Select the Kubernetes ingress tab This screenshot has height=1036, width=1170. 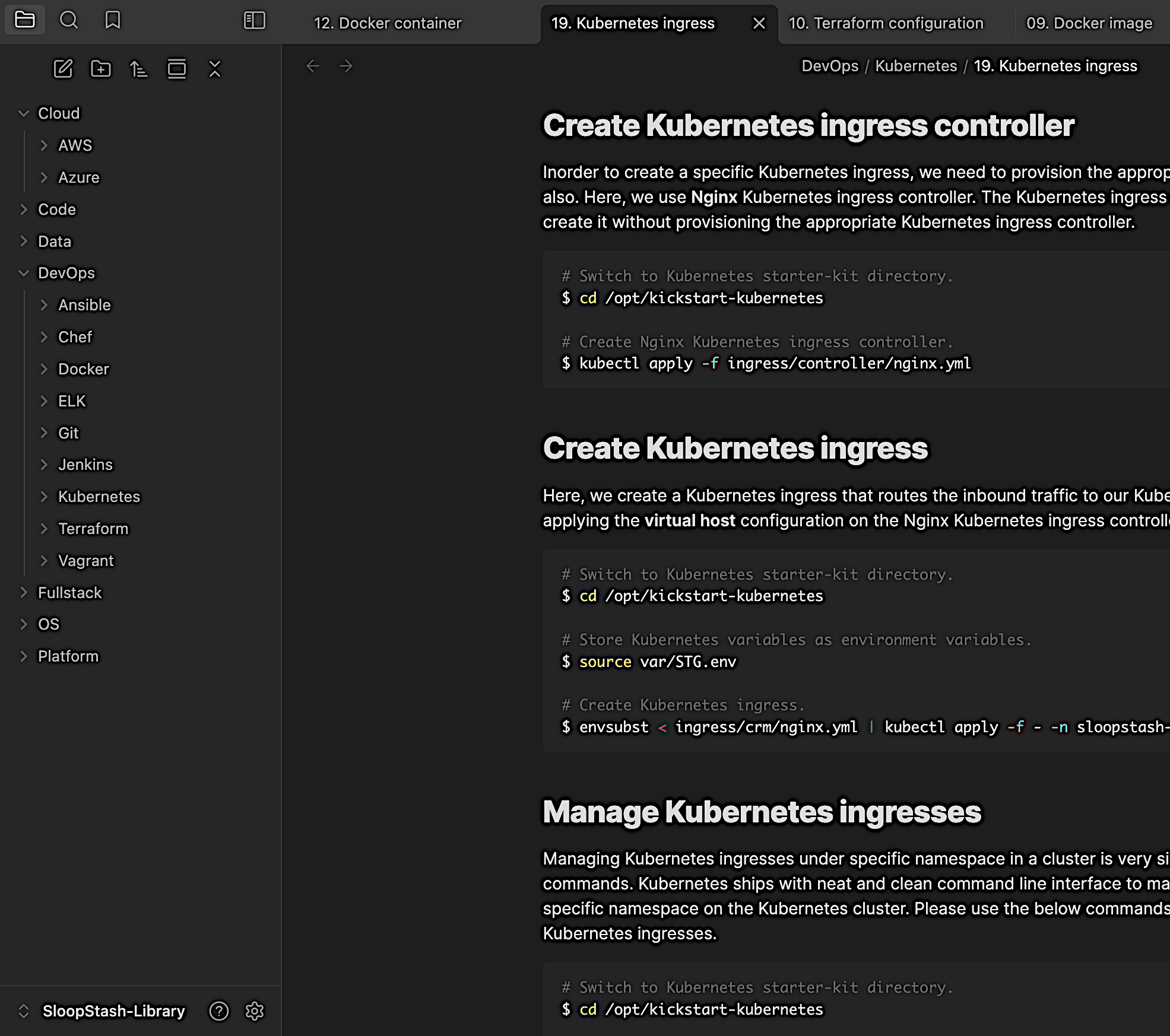point(633,23)
